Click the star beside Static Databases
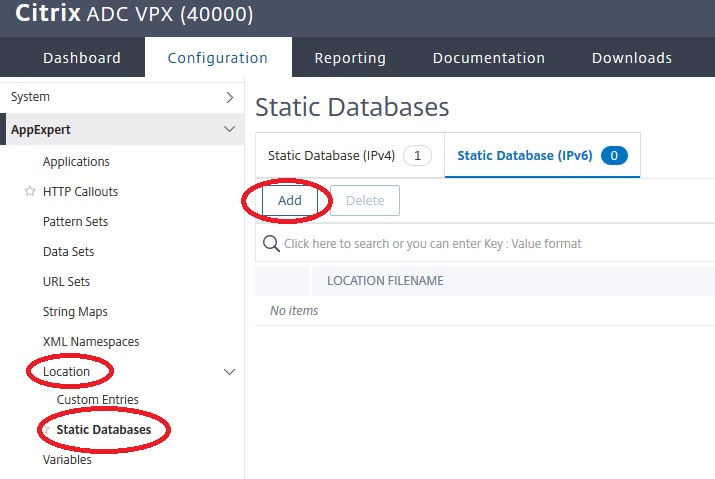 [x=46, y=429]
